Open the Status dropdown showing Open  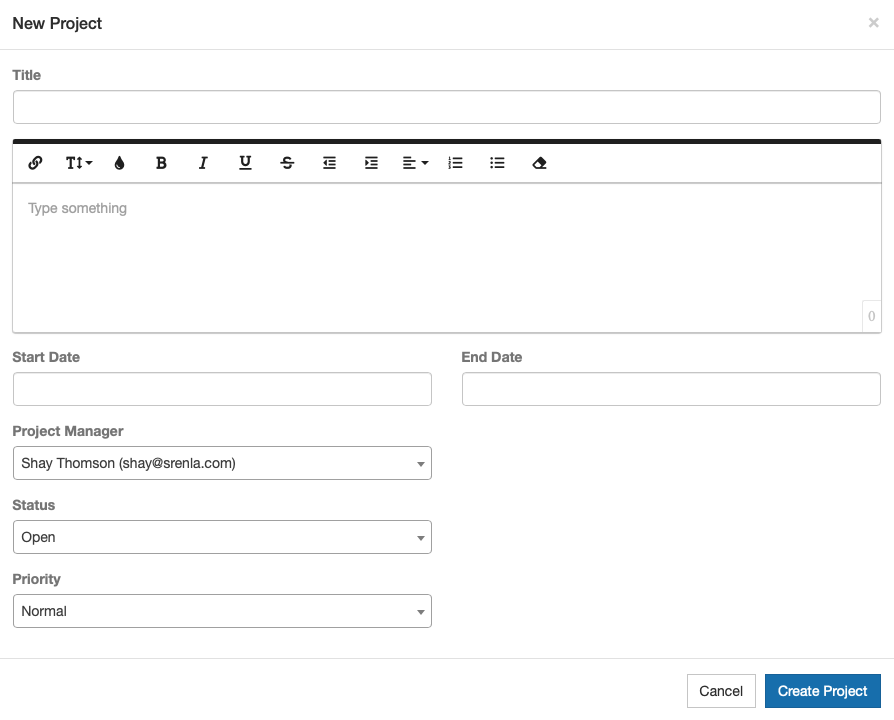(222, 537)
